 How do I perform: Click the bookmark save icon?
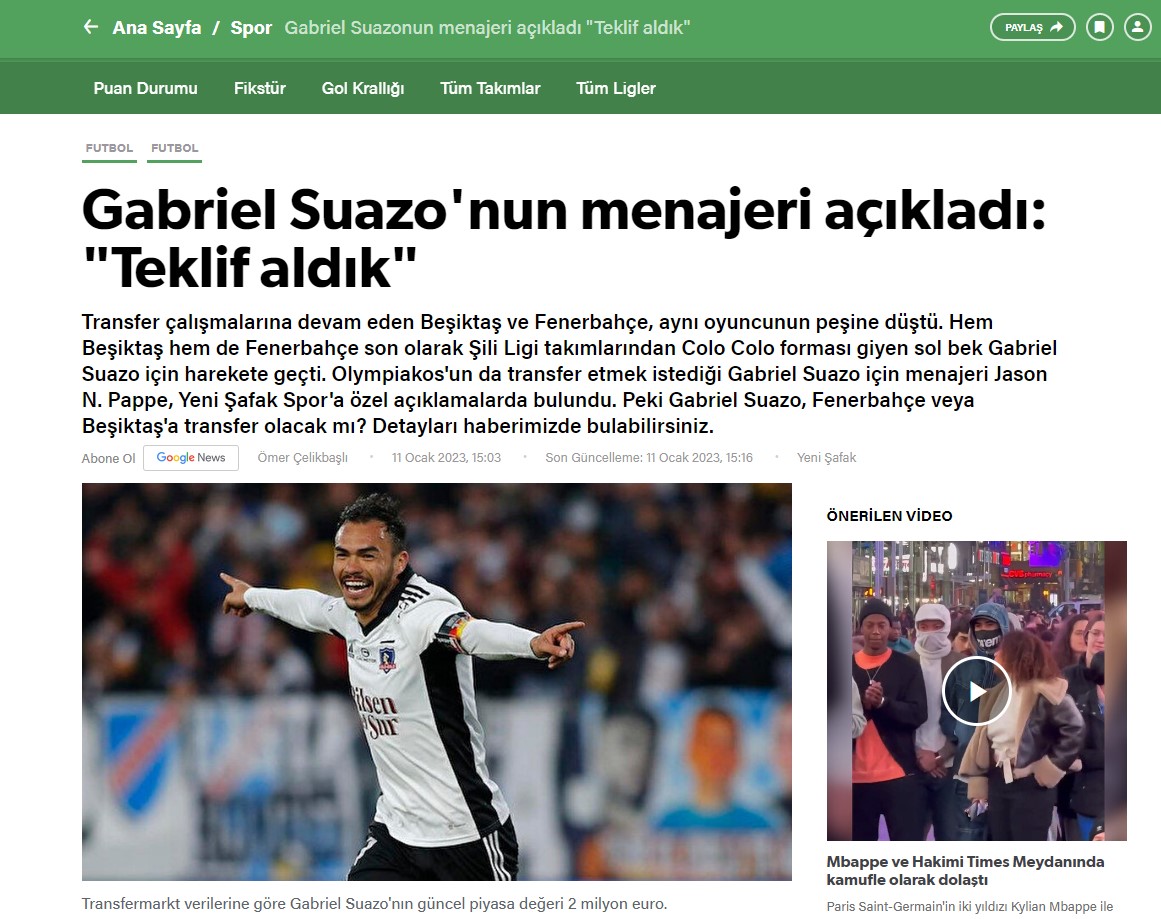(x=1100, y=27)
